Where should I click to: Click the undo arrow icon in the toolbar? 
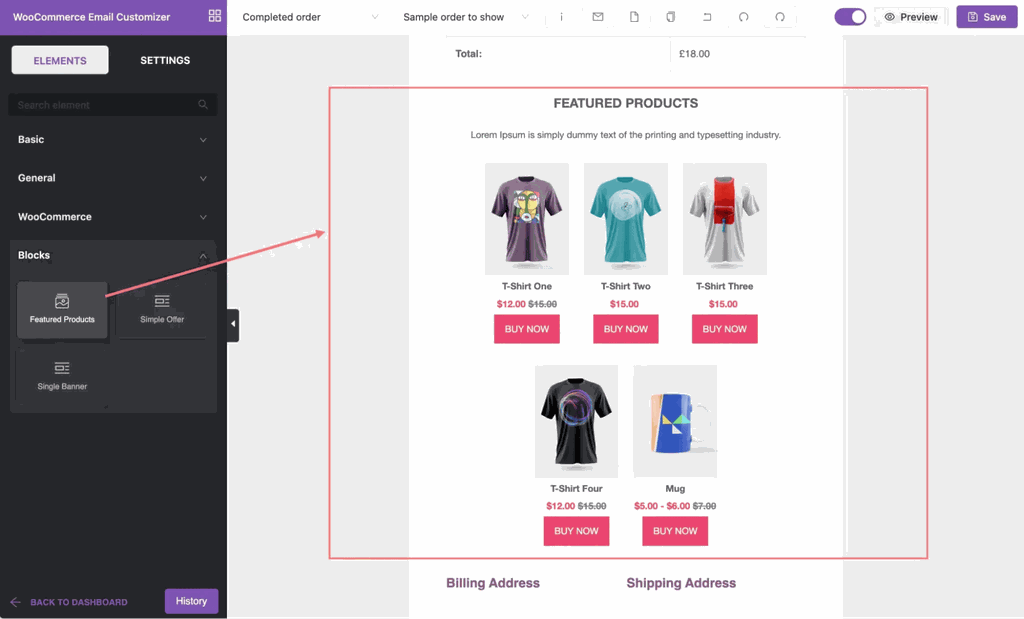pos(743,17)
